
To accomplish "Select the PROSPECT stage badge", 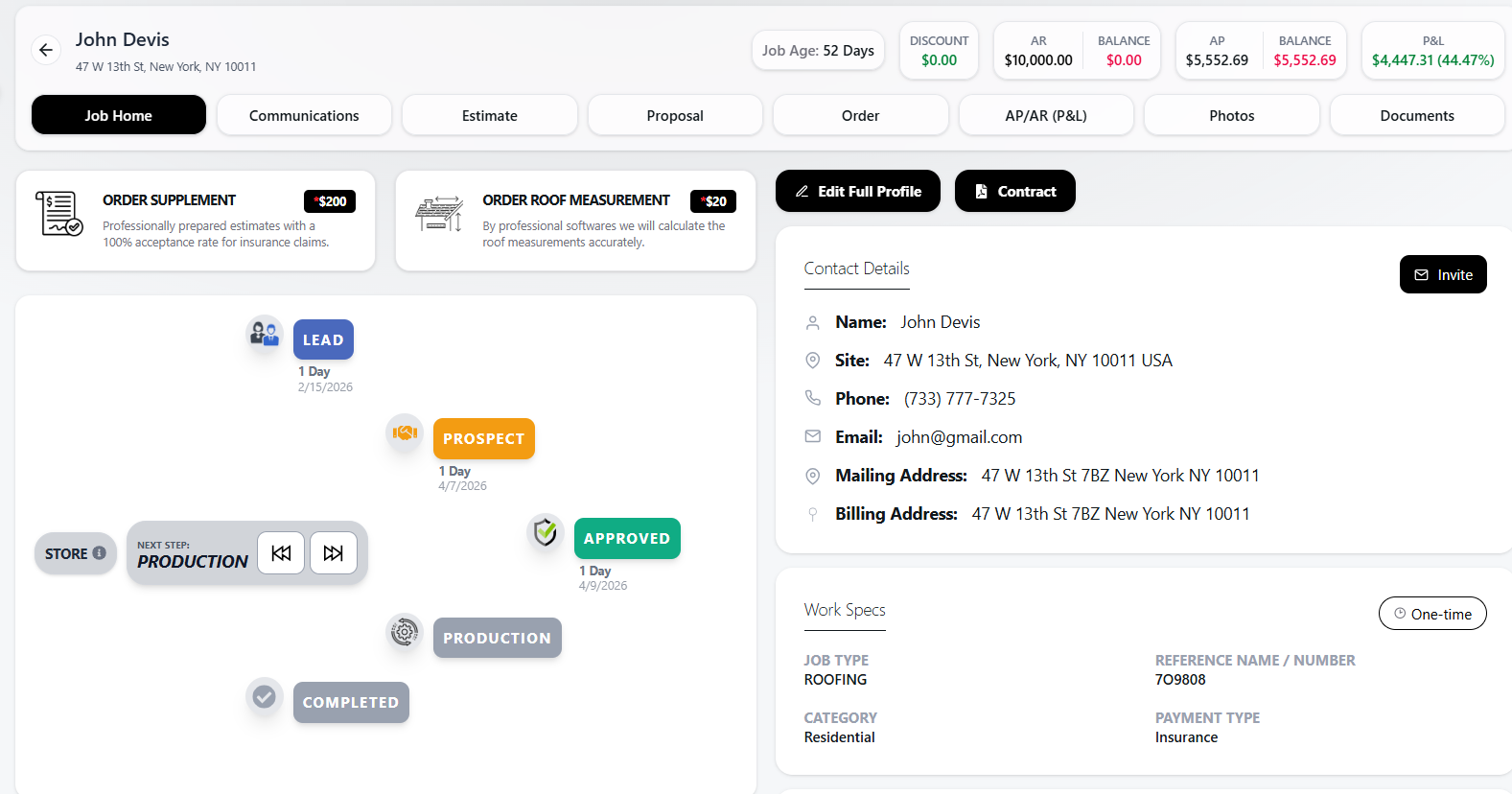I will [484, 438].
